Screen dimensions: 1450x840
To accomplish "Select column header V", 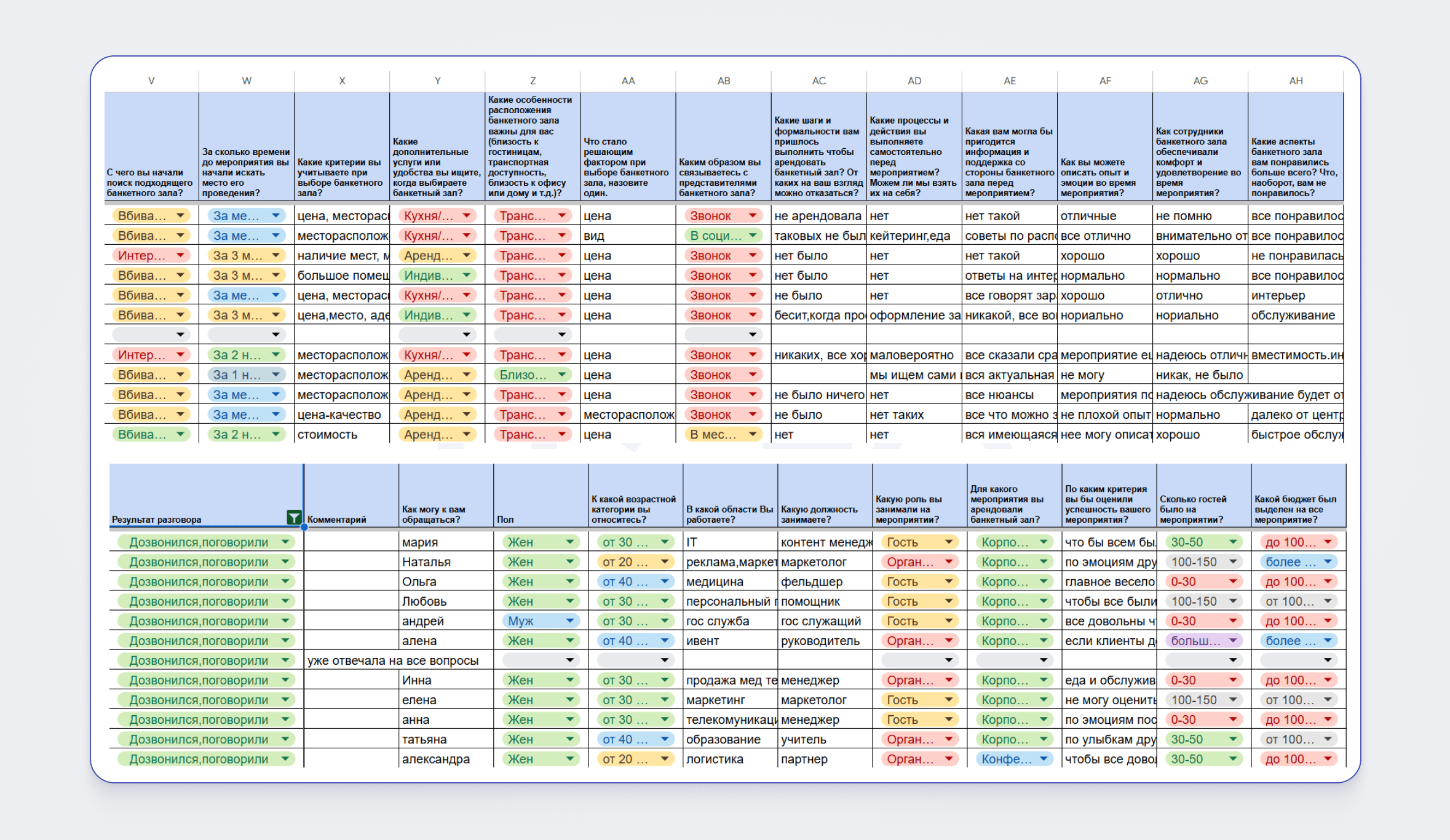I will tap(151, 81).
